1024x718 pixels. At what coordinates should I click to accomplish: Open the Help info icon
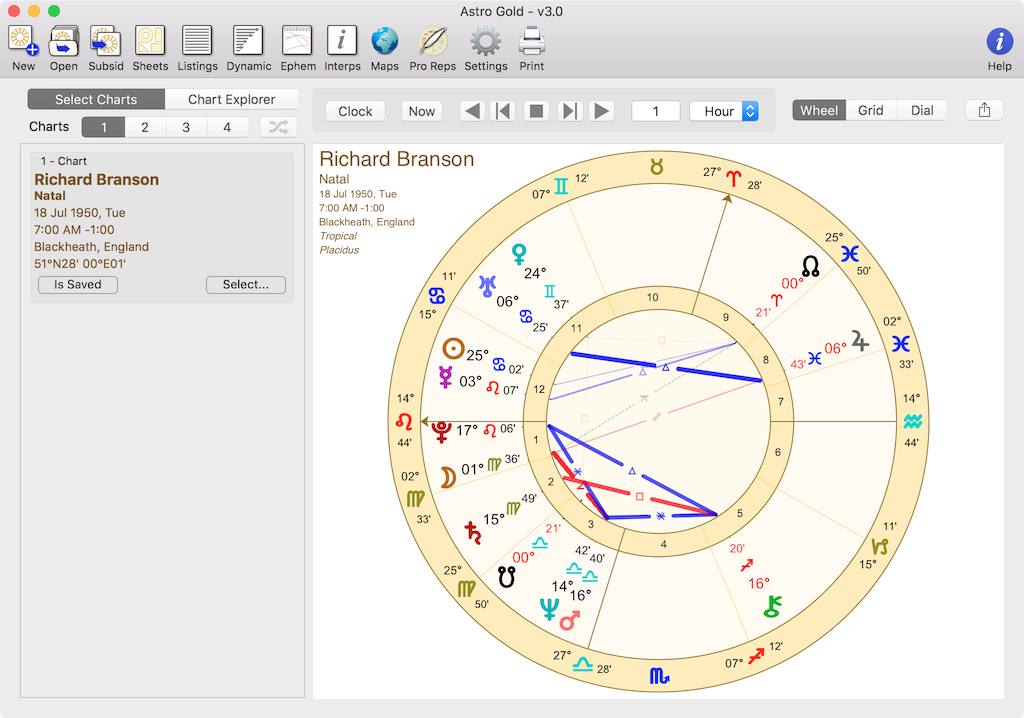999,42
